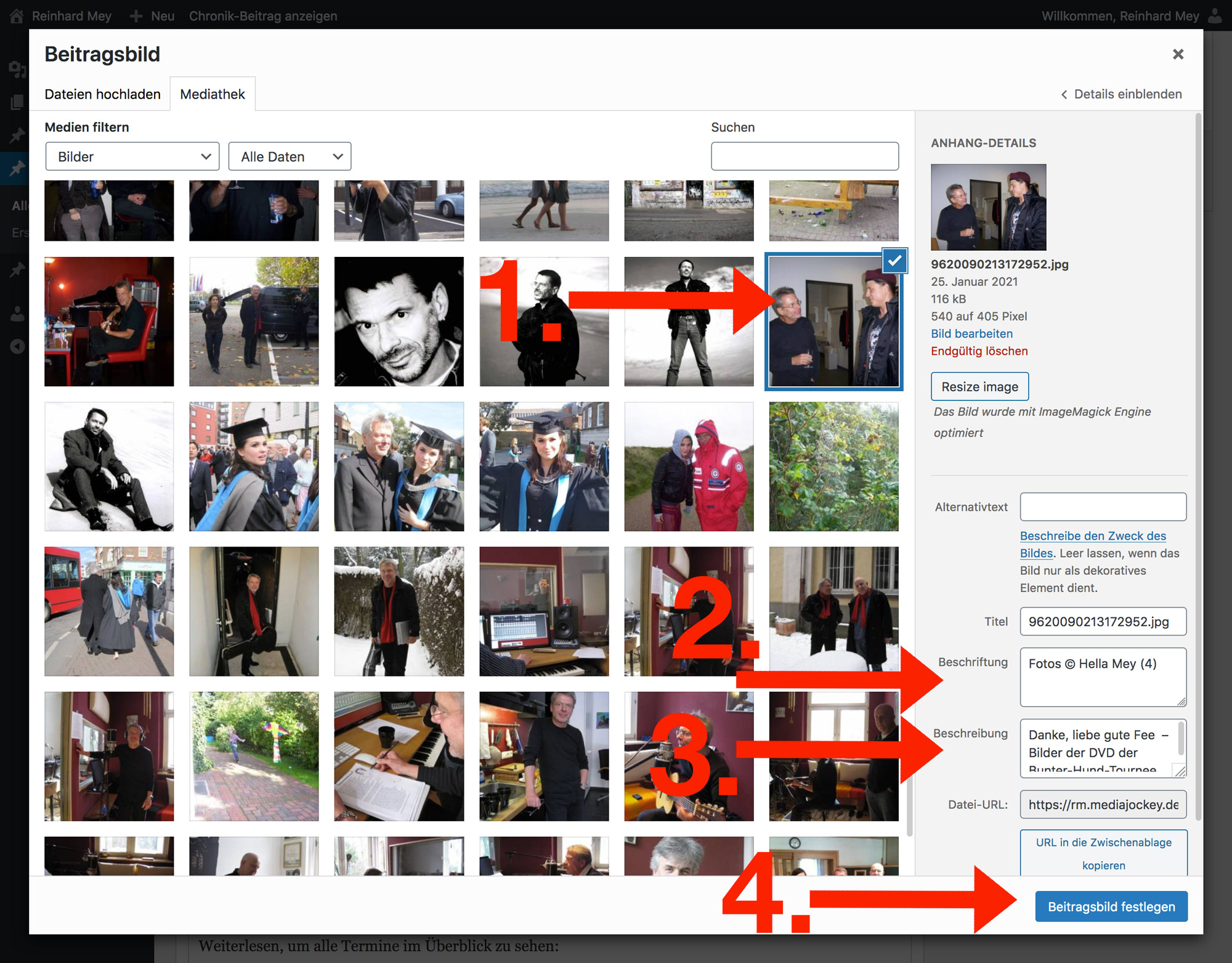The image size is (1232, 963).
Task: Uncheck the selected image's blue checkmark
Action: tap(894, 261)
